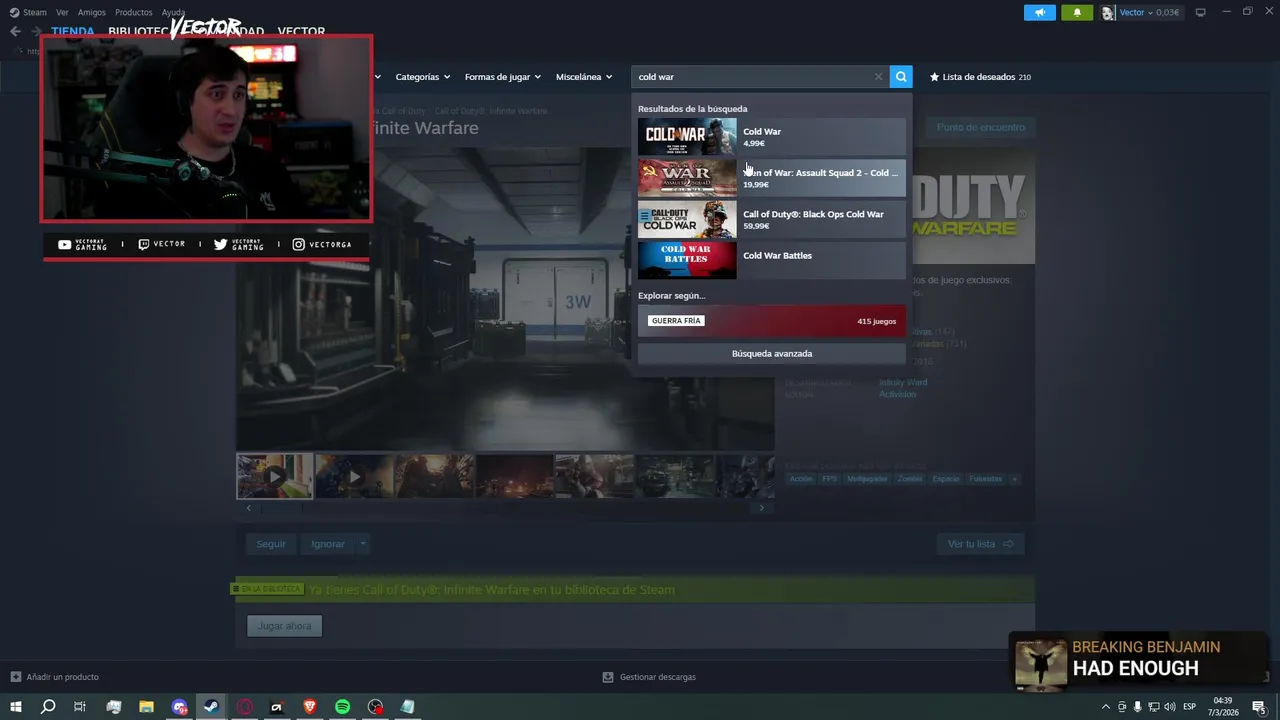Click the Cold War Battles thumbnail

point(687,260)
